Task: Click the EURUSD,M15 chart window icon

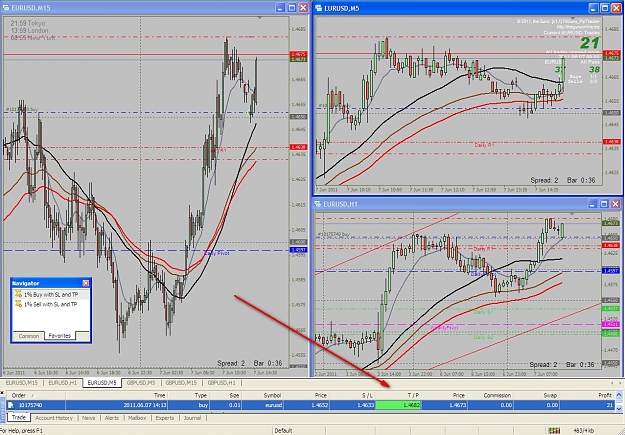Action: [x=6, y=8]
